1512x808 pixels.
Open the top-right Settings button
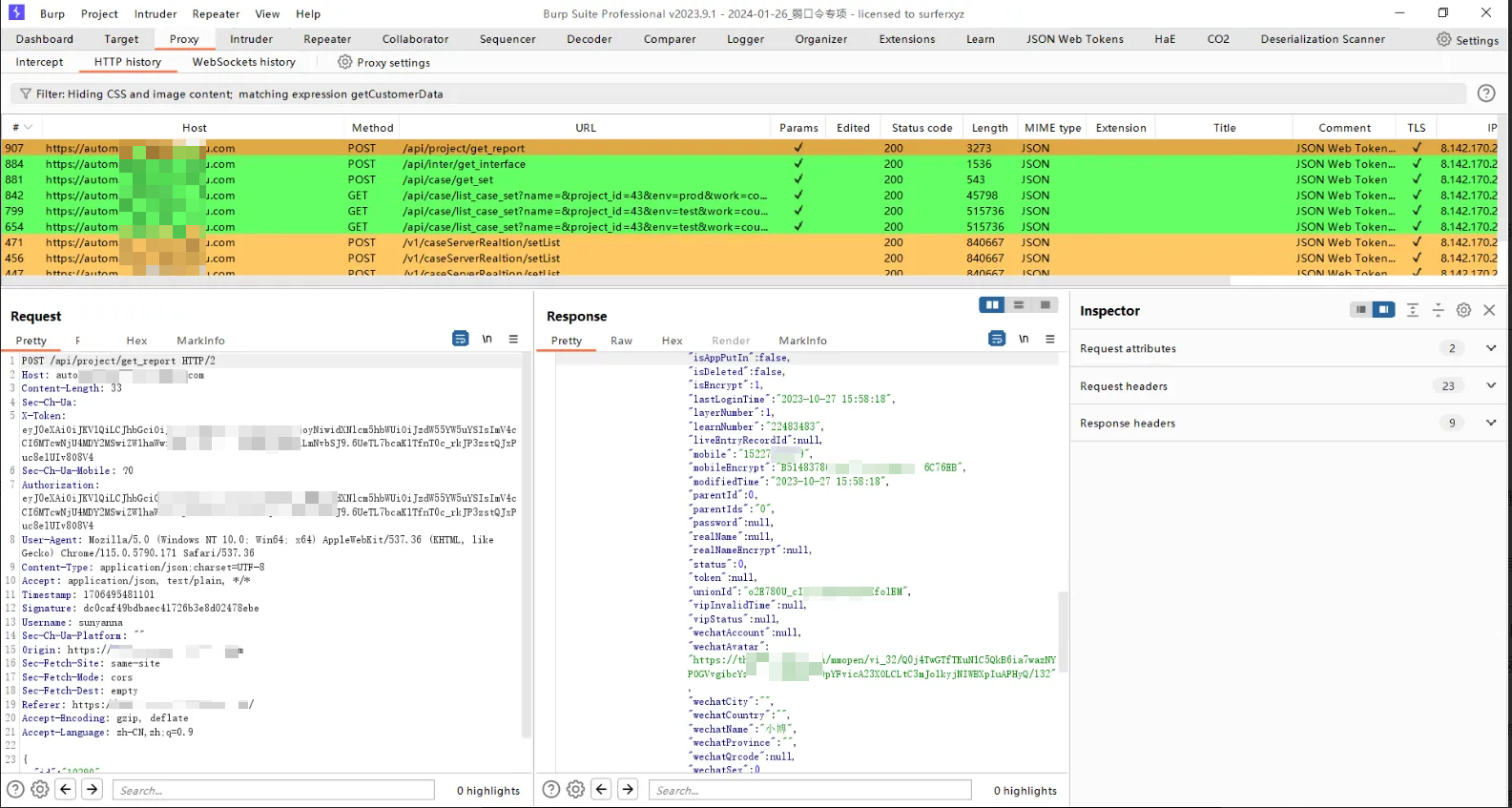(1467, 39)
